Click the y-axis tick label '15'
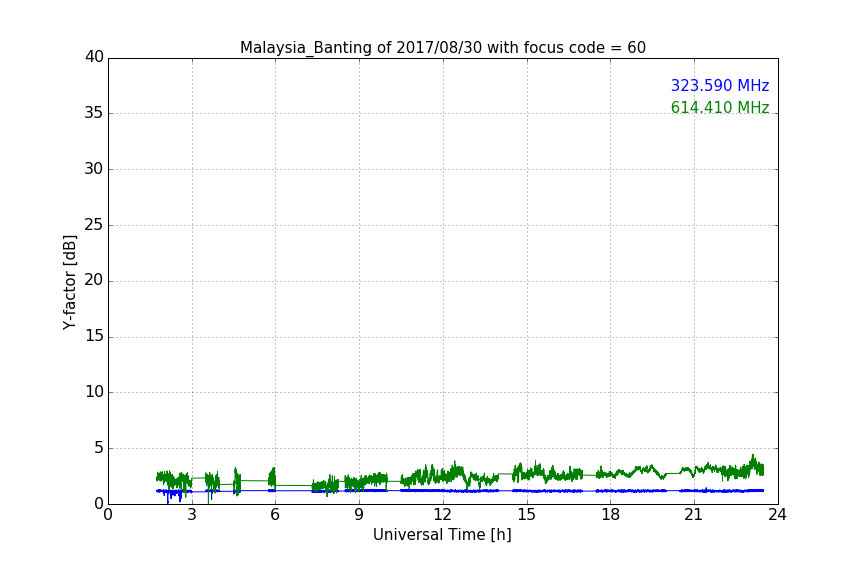864x576 pixels. coord(94,336)
